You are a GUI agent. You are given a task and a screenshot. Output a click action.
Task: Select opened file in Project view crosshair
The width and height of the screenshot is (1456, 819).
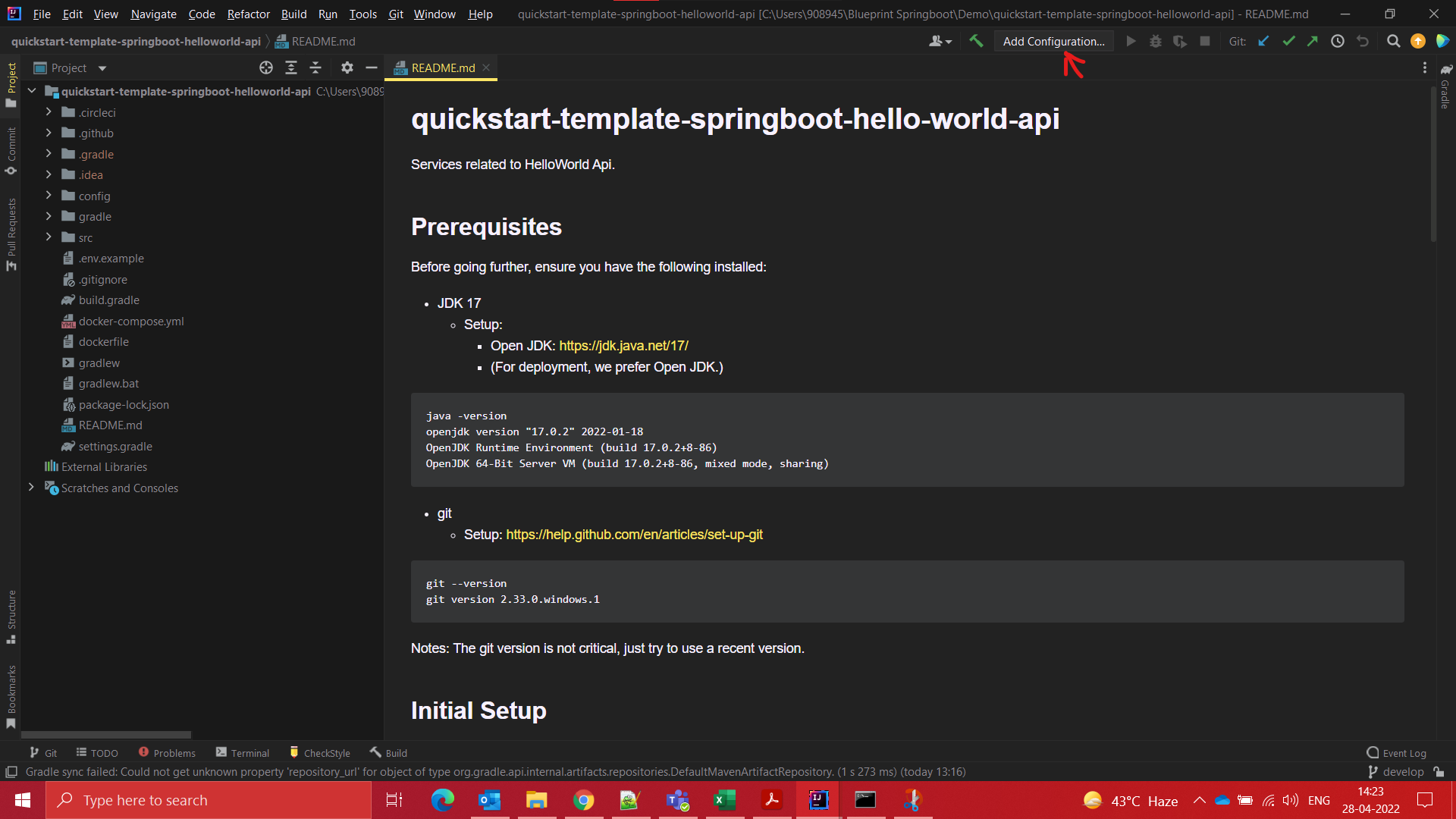(266, 67)
